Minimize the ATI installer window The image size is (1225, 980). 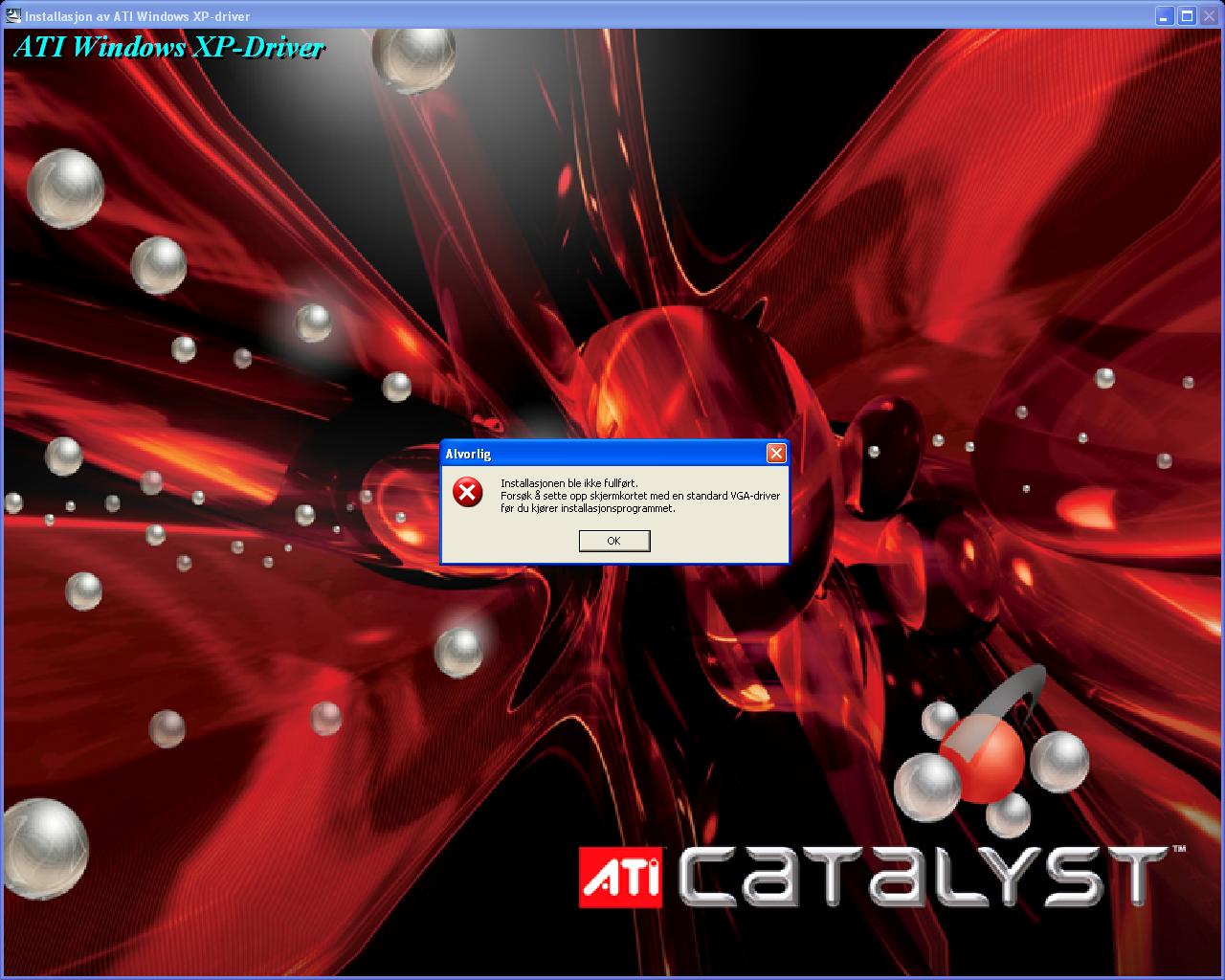(1164, 15)
